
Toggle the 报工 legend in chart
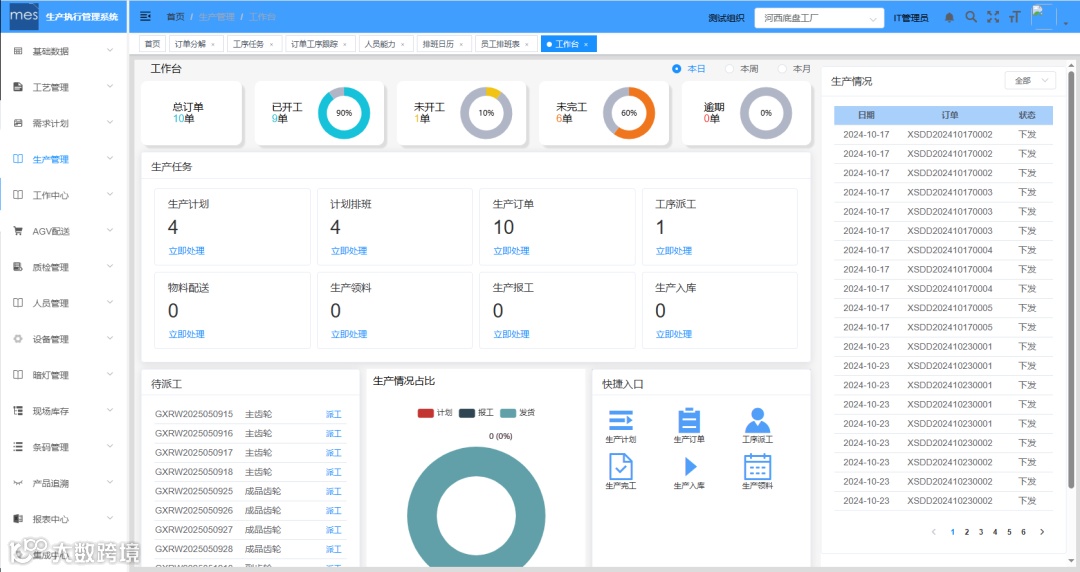point(476,413)
